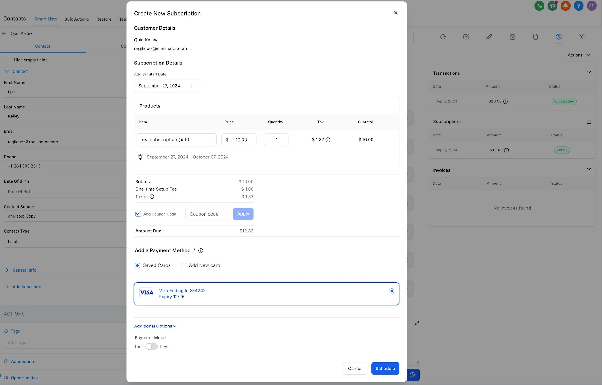The width and height of the screenshot is (602, 385).
Task: Click the tax amount info icon
Action: (x=328, y=140)
